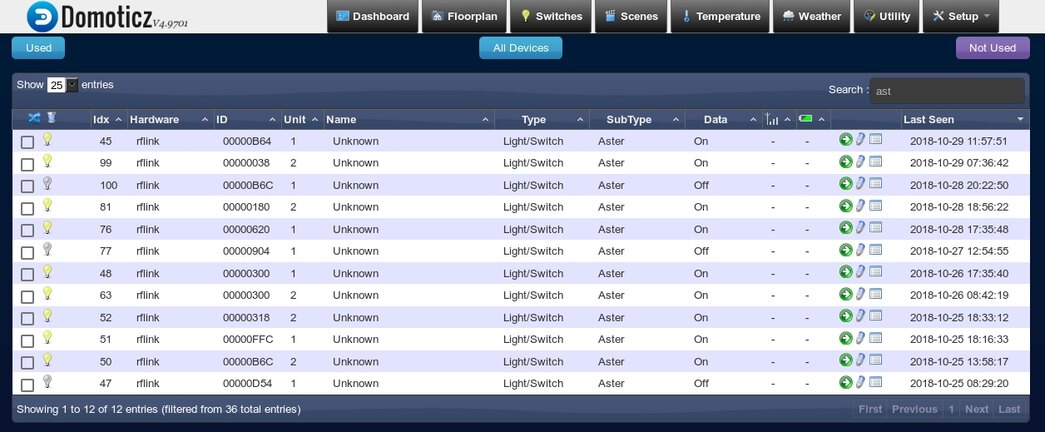The width and height of the screenshot is (1045, 432).
Task: Select the checkbox for device Idx 76
Action: click(28, 230)
